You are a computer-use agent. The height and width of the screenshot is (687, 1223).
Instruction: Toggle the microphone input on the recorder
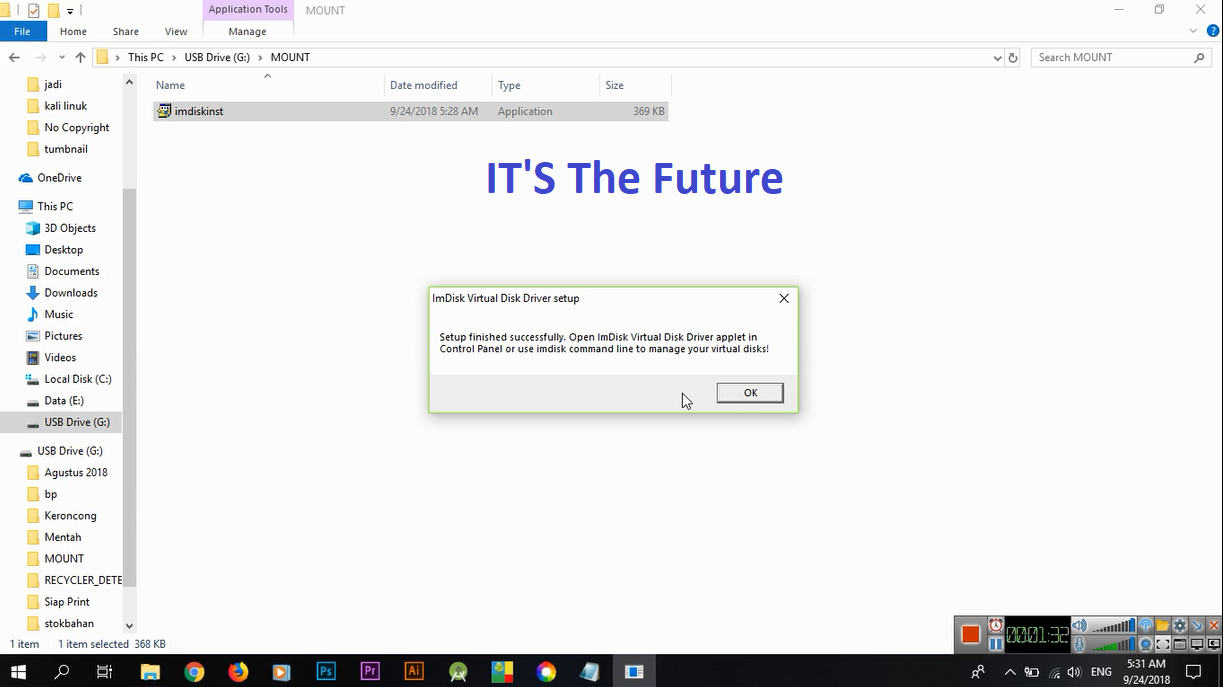[1080, 643]
